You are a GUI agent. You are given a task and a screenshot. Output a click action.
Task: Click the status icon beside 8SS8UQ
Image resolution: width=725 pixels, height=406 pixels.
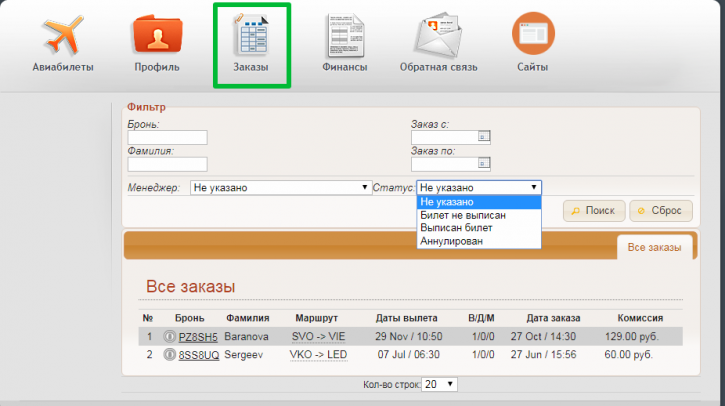pyautogui.click(x=170, y=355)
